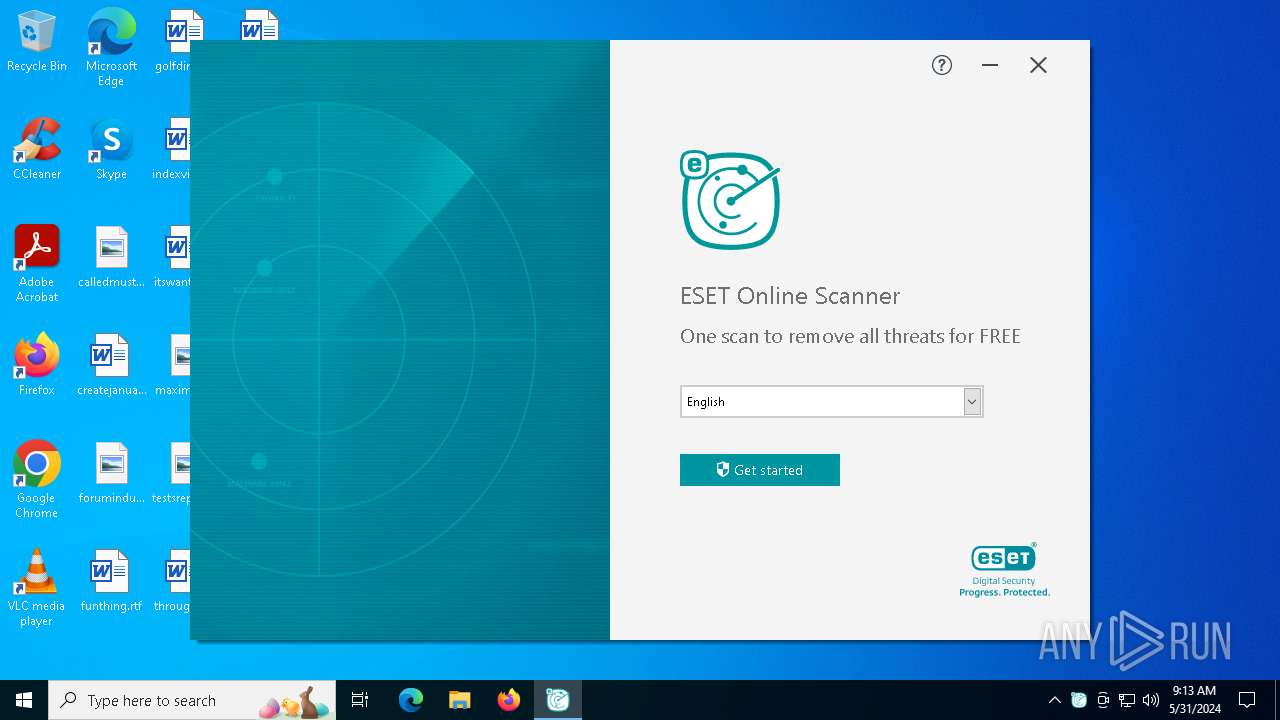This screenshot has width=1280, height=720.
Task: Open the notification center icon
Action: point(1247,700)
